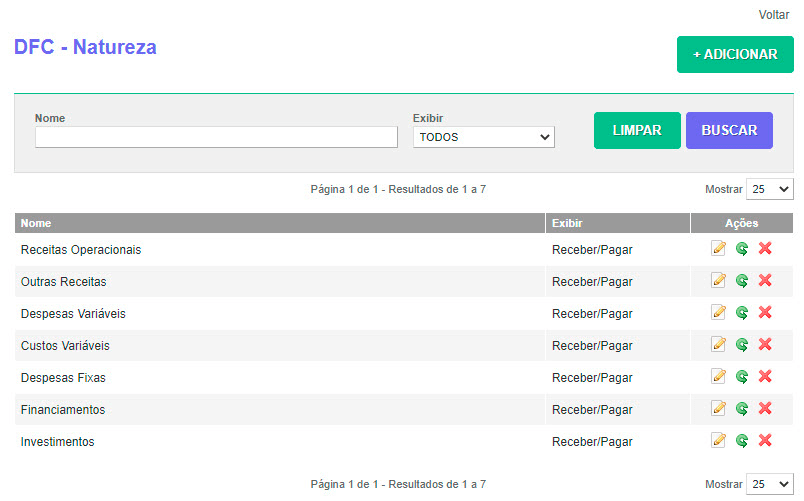The width and height of the screenshot is (804, 501).
Task: Click green refresh icon for Financiamentos
Action: [742, 409]
